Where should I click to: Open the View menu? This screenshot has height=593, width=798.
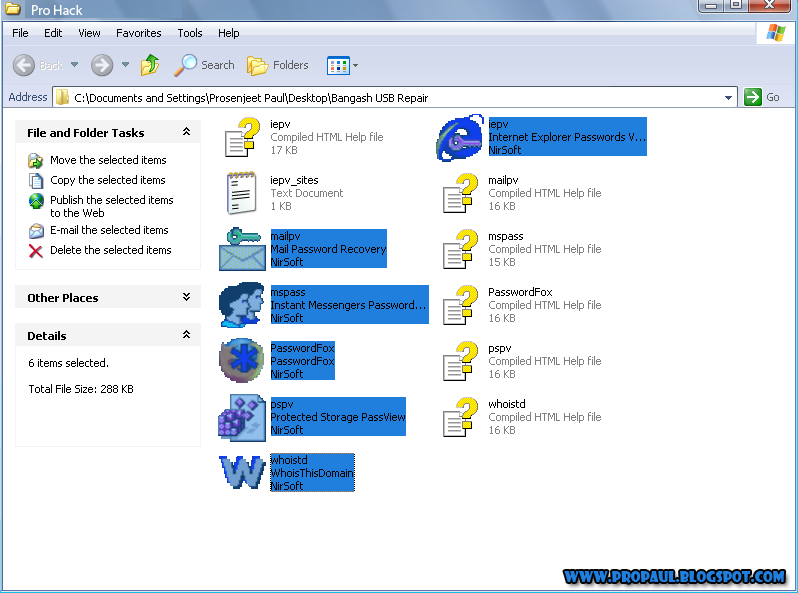[x=89, y=33]
